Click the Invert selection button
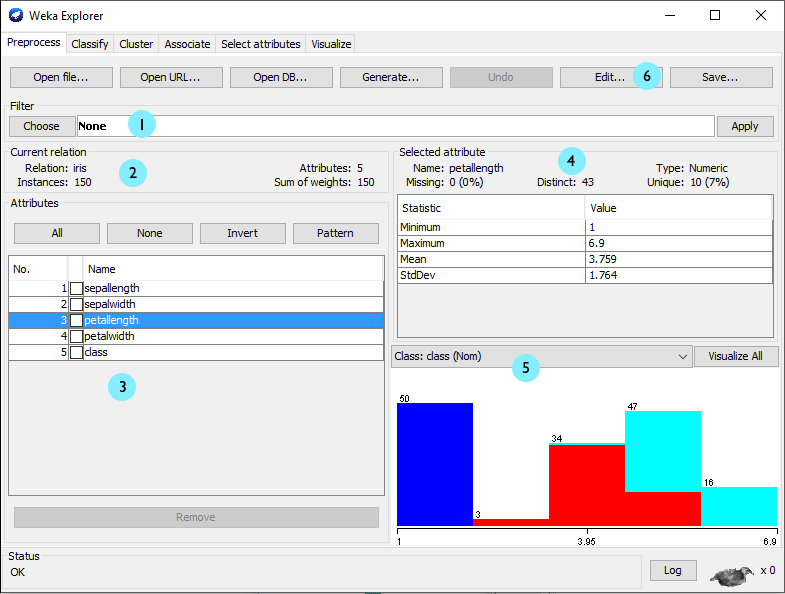The width and height of the screenshot is (785, 594). pos(242,233)
